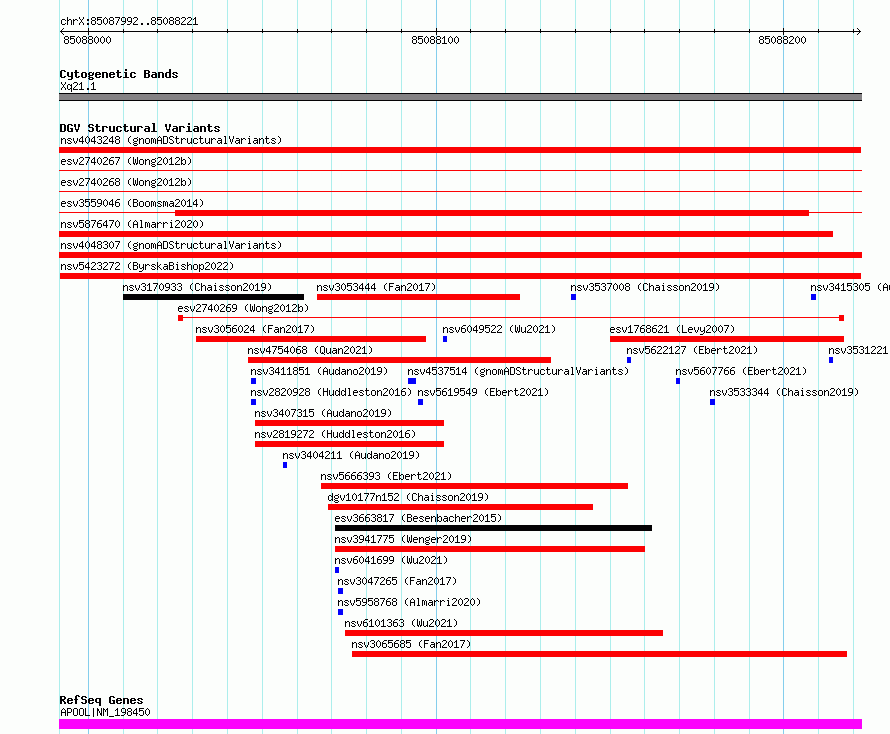Click the DGV Structural Variants track title
Viewport: 890px width, 734px height.
tap(140, 128)
